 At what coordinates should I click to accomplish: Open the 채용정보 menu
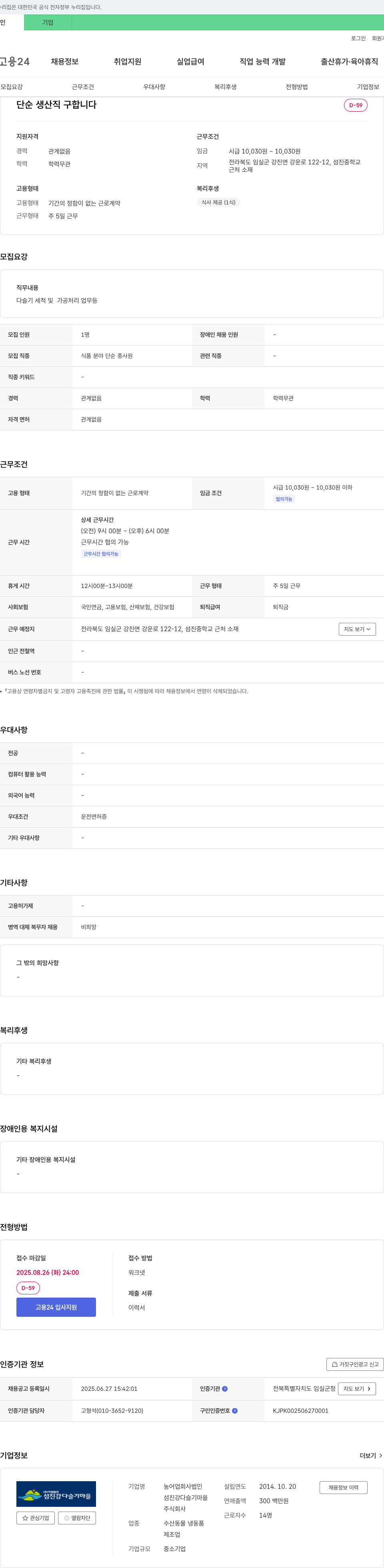tap(64, 62)
